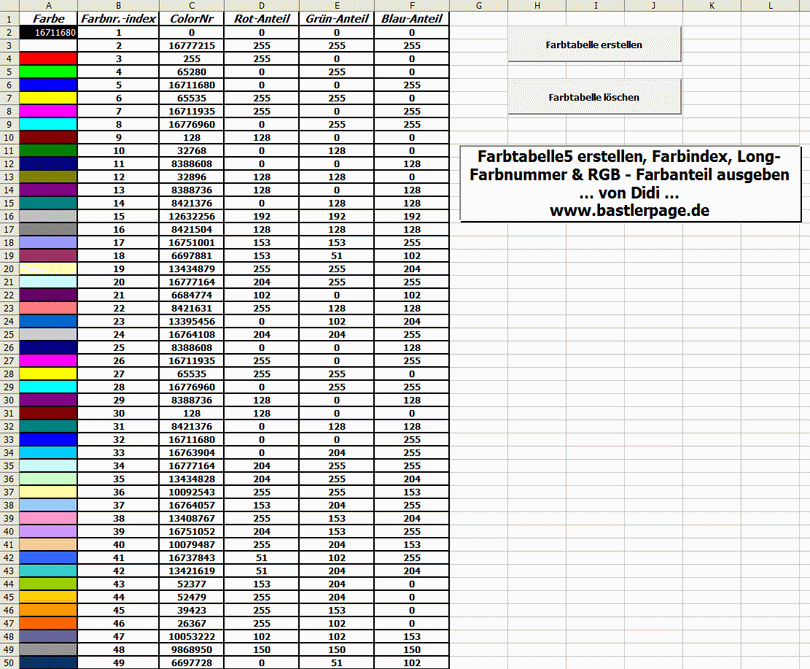Screen dimensions: 810x669
Task: Select the red color cell in row 4
Action: click(49, 58)
